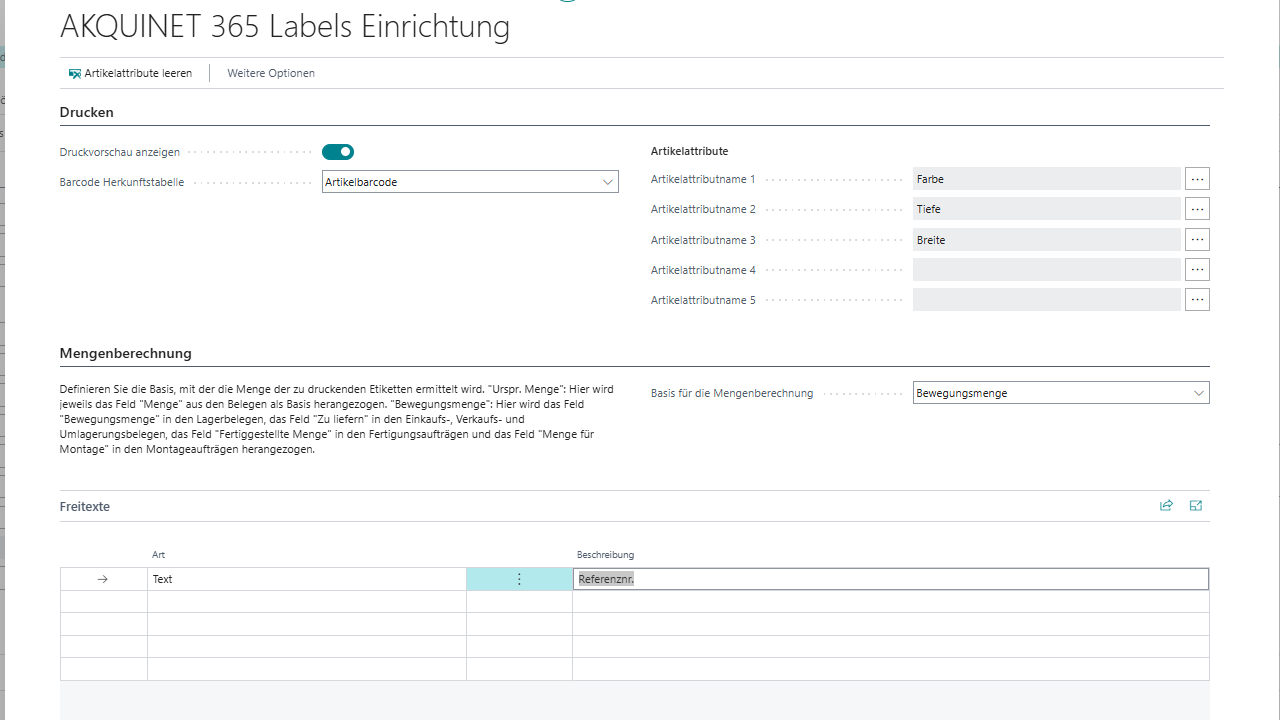Open lookup for Artikelattributname 1

click(x=1197, y=179)
